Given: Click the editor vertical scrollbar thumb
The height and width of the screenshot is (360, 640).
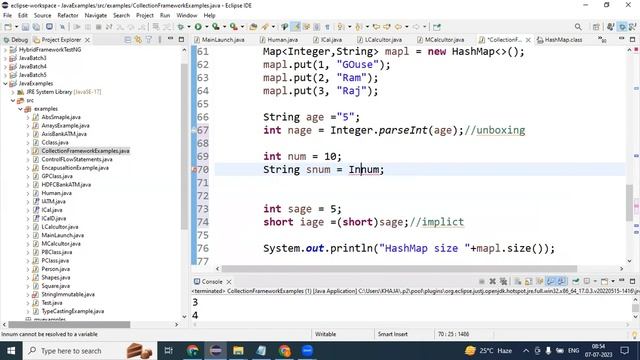Looking at the screenshot, I should [629, 202].
